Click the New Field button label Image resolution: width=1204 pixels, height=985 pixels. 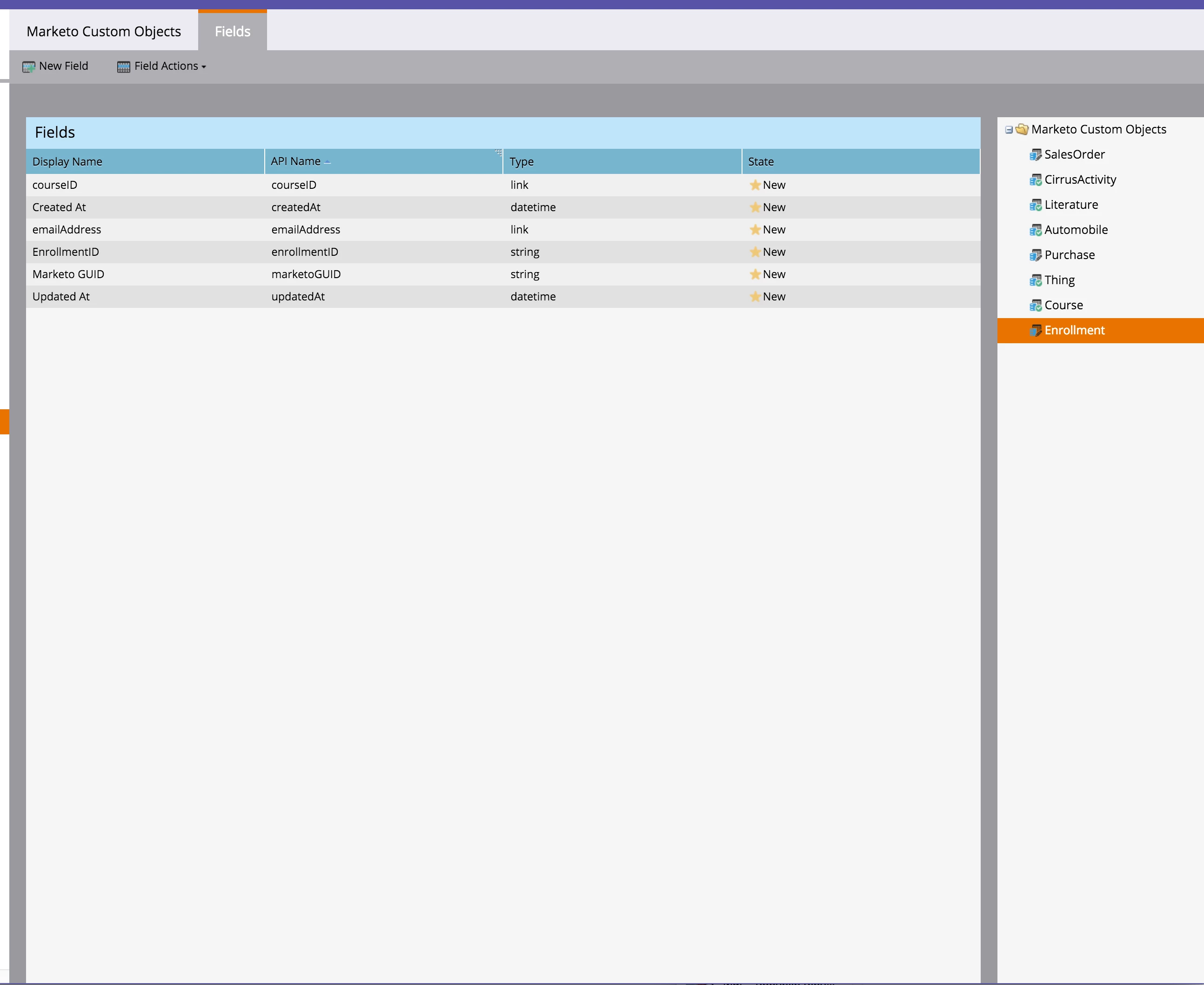[64, 66]
